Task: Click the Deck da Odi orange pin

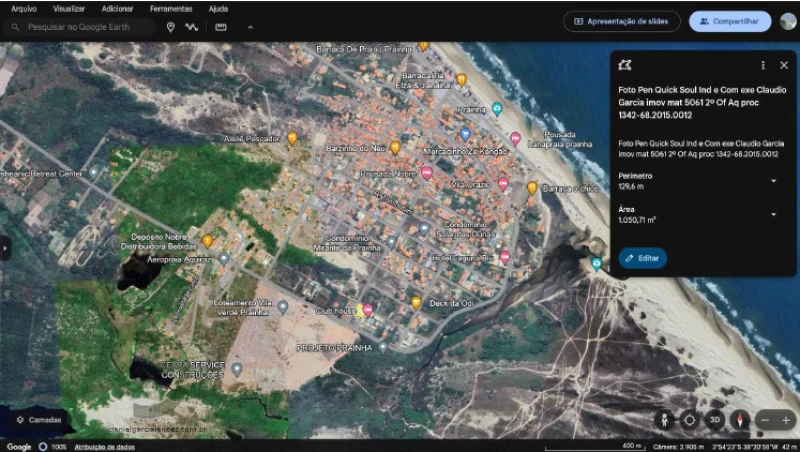Action: (416, 303)
